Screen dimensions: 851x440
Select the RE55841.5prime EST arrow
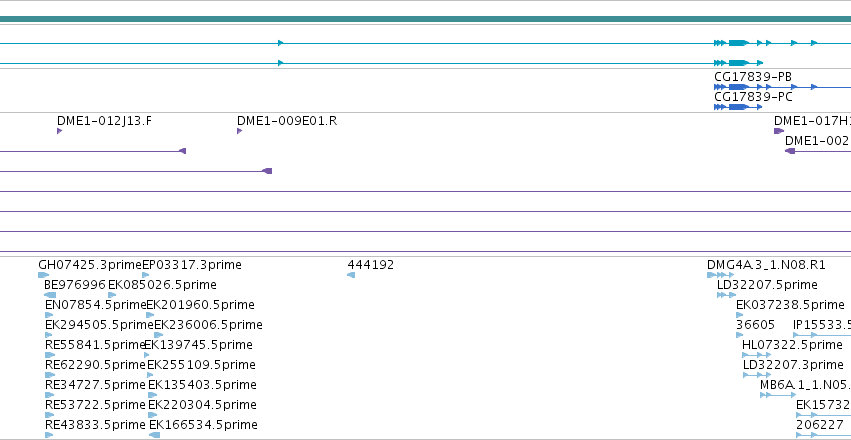click(x=49, y=355)
